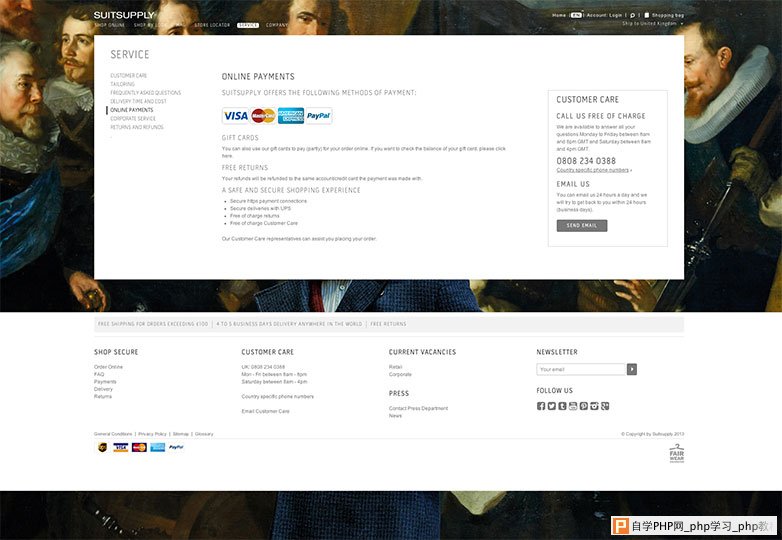Select the EN language selector
The width and height of the screenshot is (782, 540).
pyautogui.click(x=576, y=15)
